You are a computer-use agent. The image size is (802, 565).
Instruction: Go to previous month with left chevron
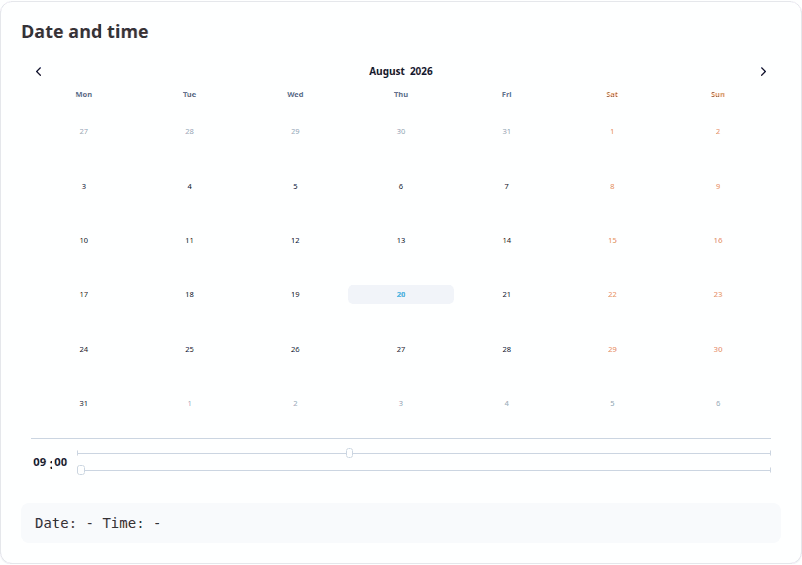[39, 72]
